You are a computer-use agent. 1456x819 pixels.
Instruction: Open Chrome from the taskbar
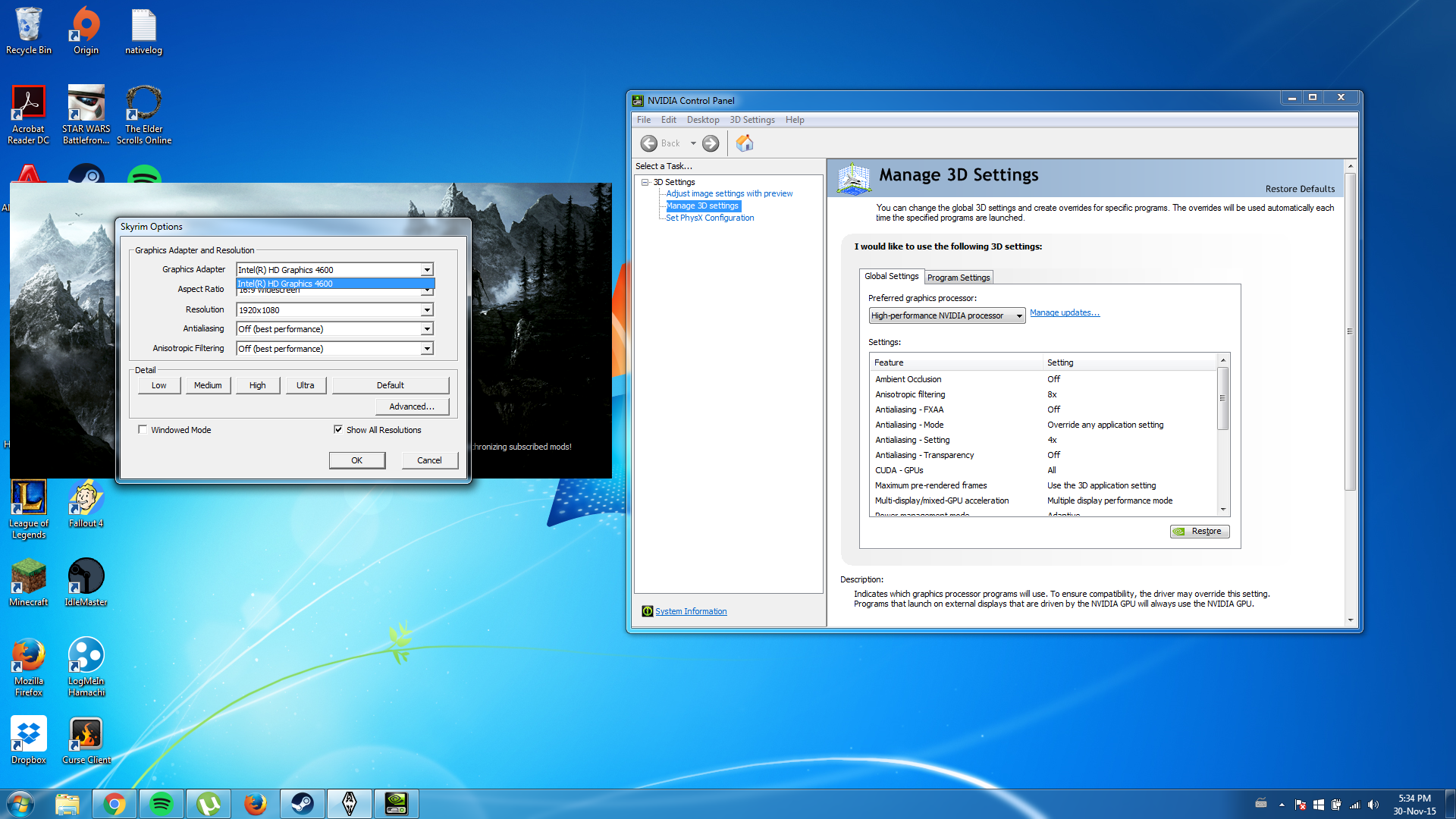(115, 804)
